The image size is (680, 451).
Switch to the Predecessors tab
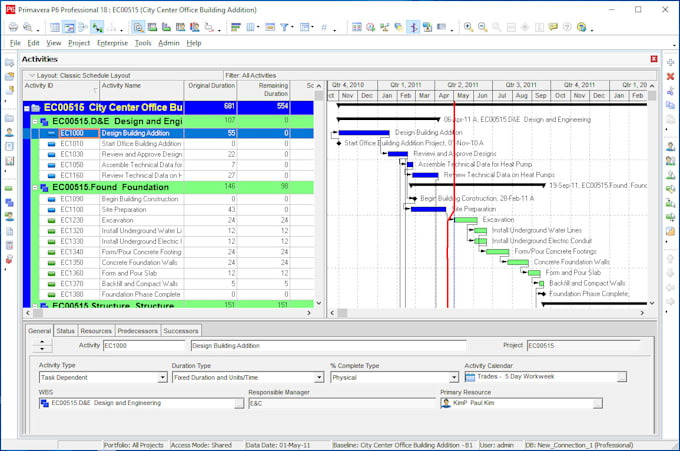click(137, 331)
